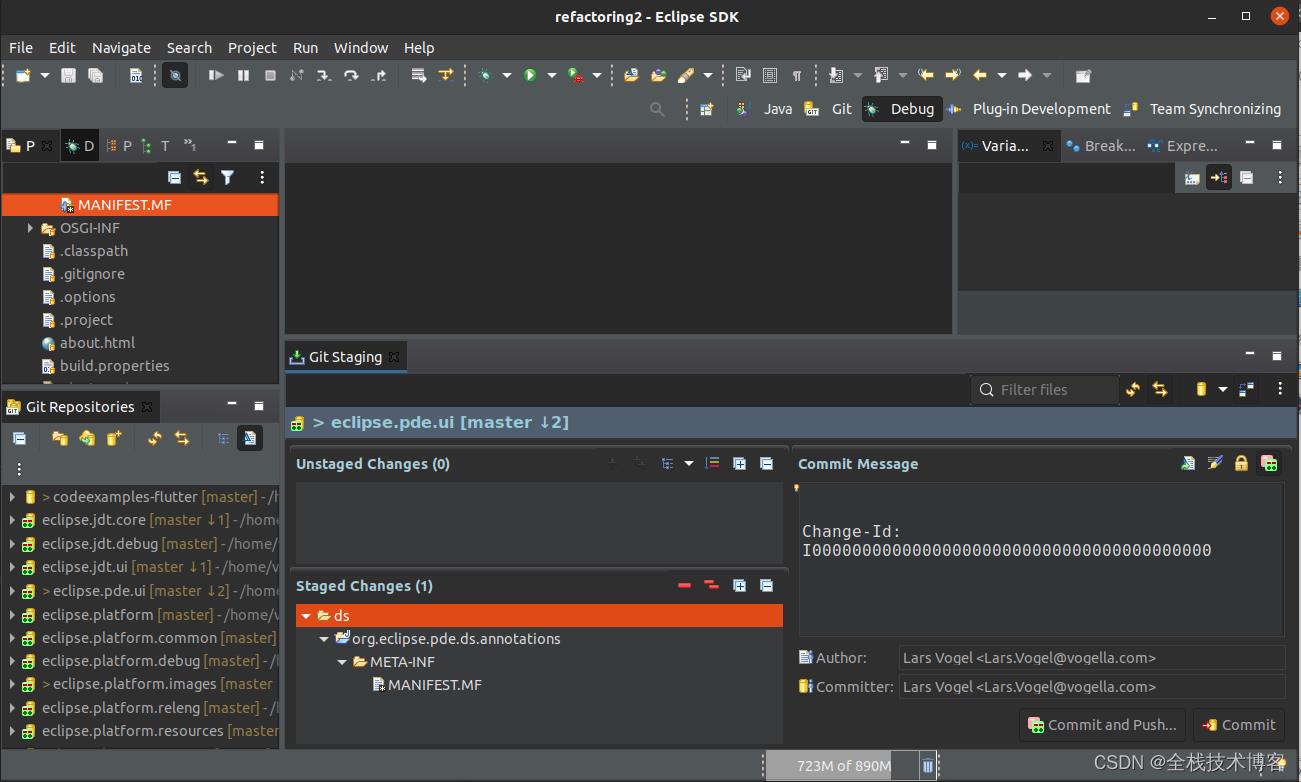Switch to Team Synchronizing perspective

(x=1202, y=109)
